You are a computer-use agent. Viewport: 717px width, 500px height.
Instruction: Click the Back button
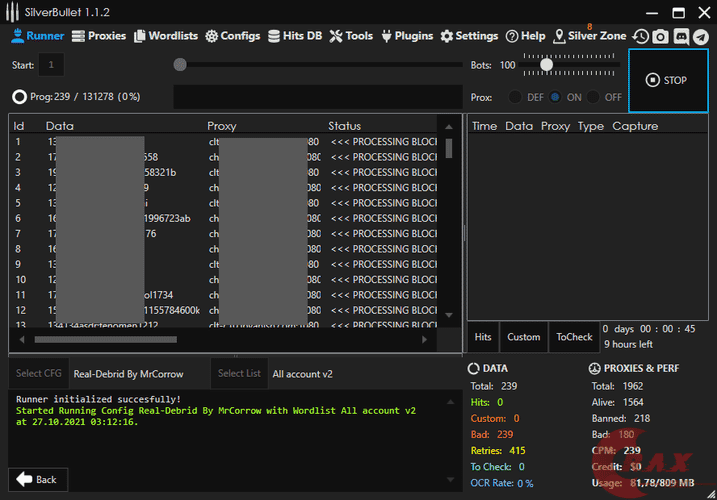pyautogui.click(x=36, y=480)
